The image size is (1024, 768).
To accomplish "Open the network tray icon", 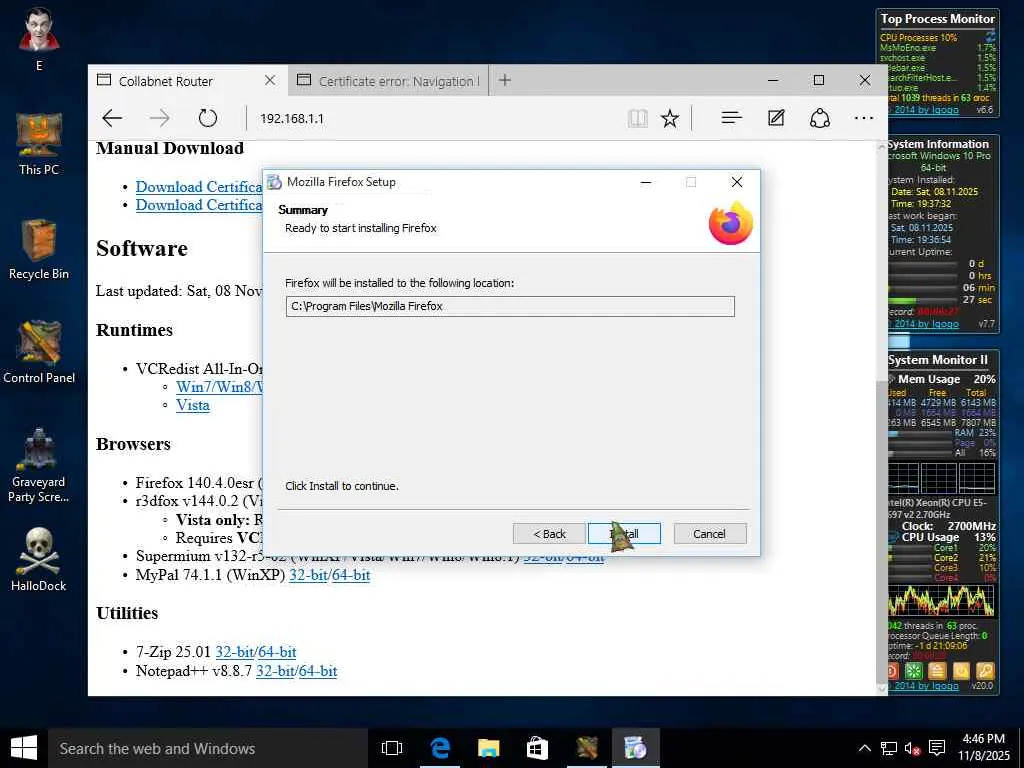I will click(x=889, y=748).
